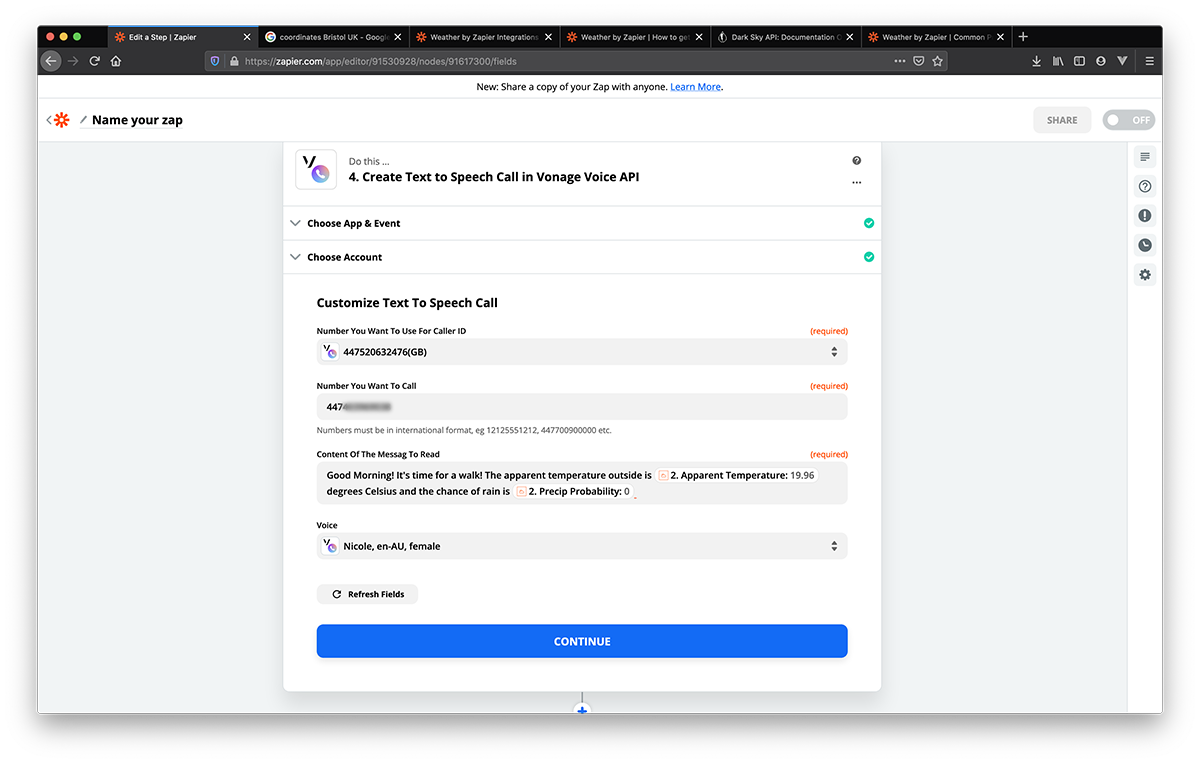Screen dimensions: 1200x763
Task: Open the Firefox account icon
Action: click(1101, 61)
